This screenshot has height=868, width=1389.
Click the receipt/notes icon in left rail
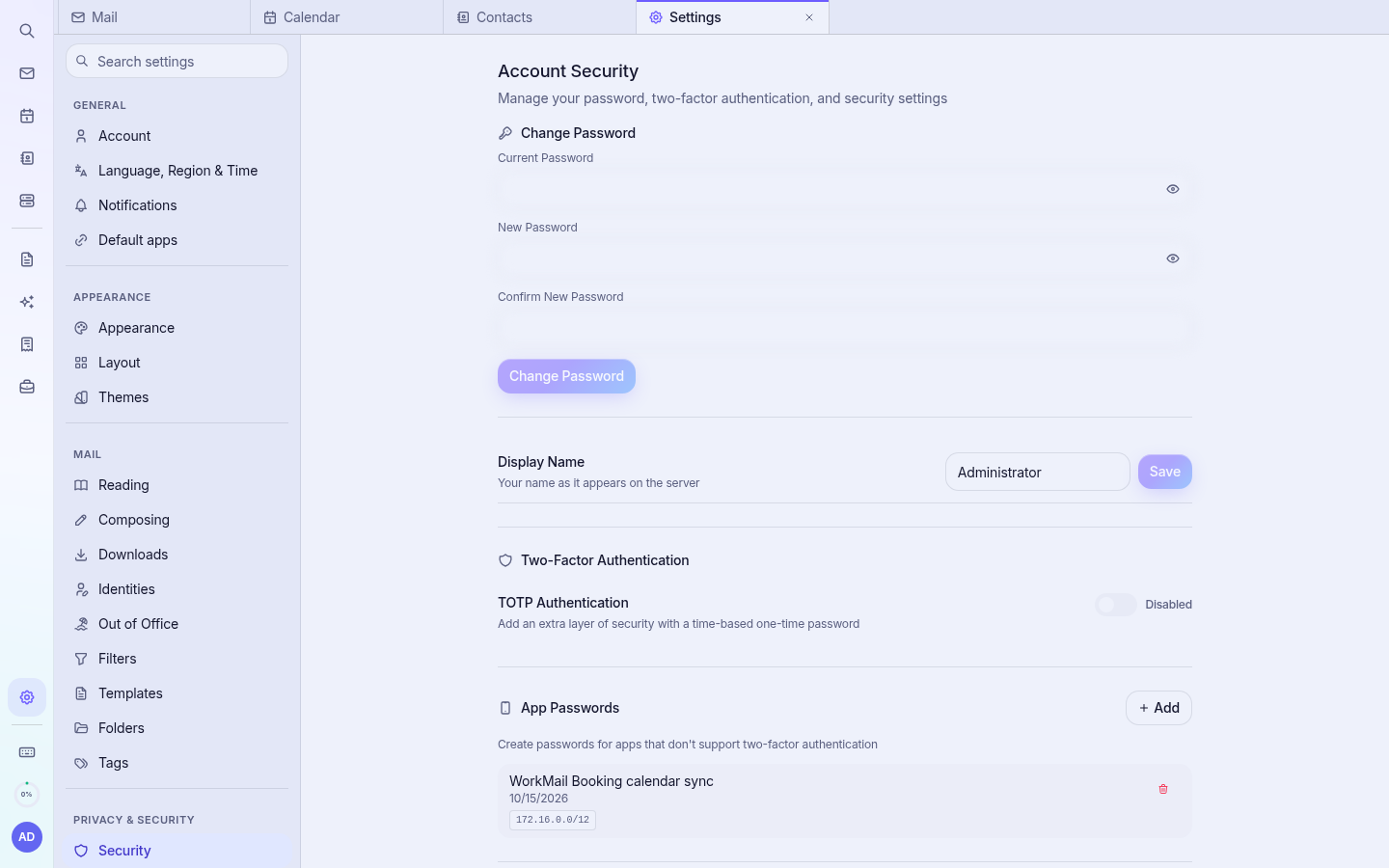coord(27,344)
